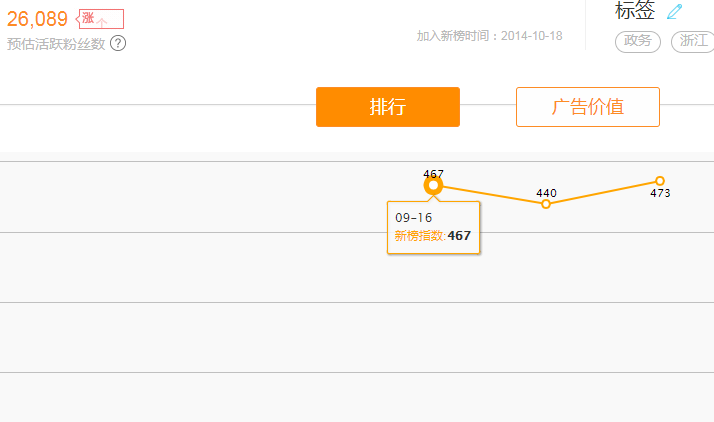Click the chart data point valued 440
This screenshot has width=714, height=422.
[x=546, y=204]
